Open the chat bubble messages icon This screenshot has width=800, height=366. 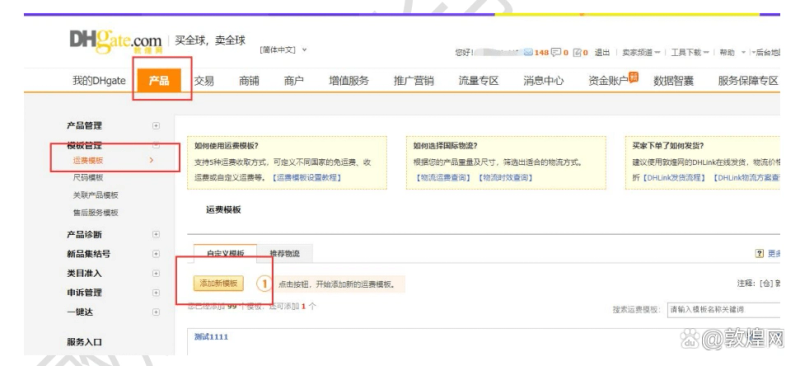tap(556, 53)
